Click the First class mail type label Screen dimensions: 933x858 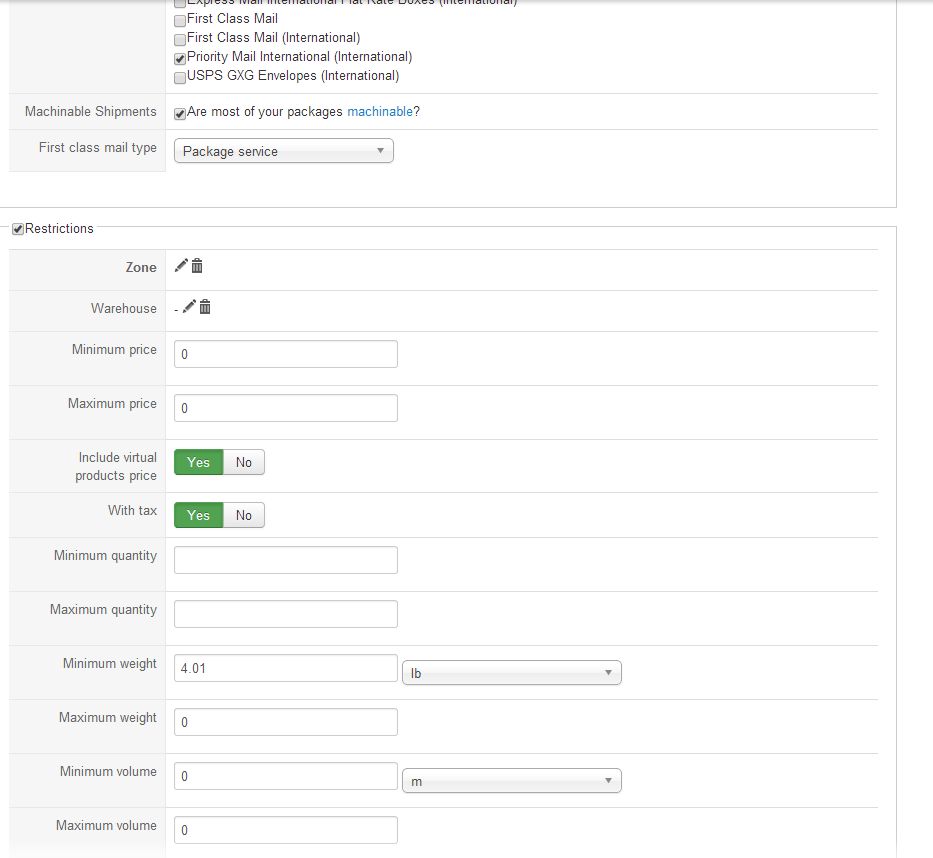[98, 148]
